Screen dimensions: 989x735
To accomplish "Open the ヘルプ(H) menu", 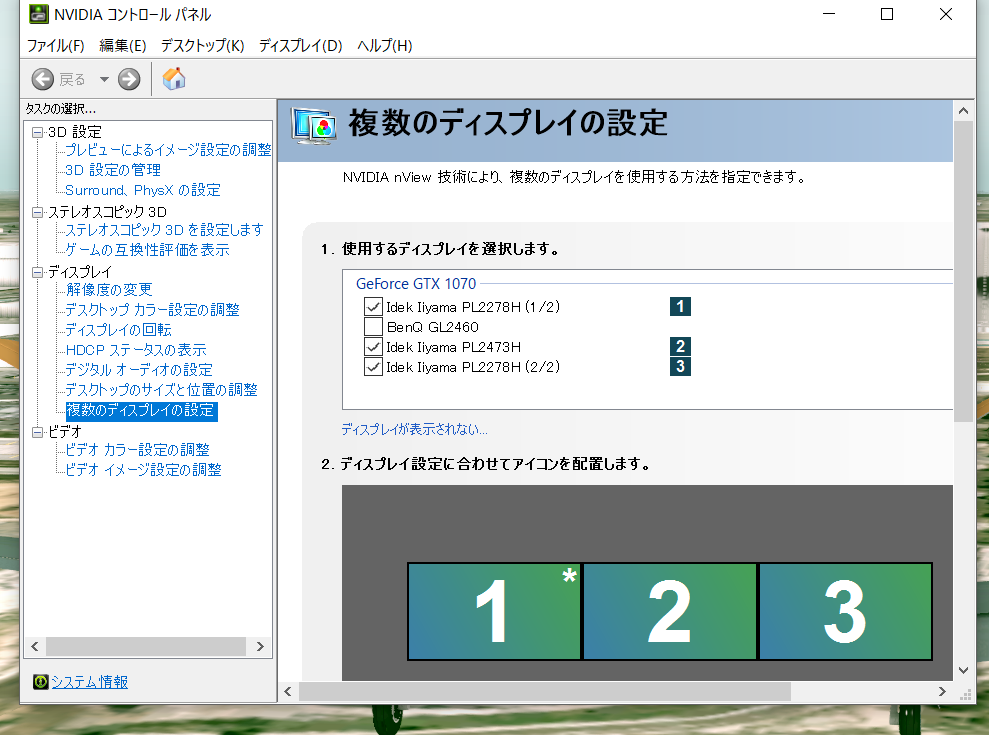I will point(385,45).
